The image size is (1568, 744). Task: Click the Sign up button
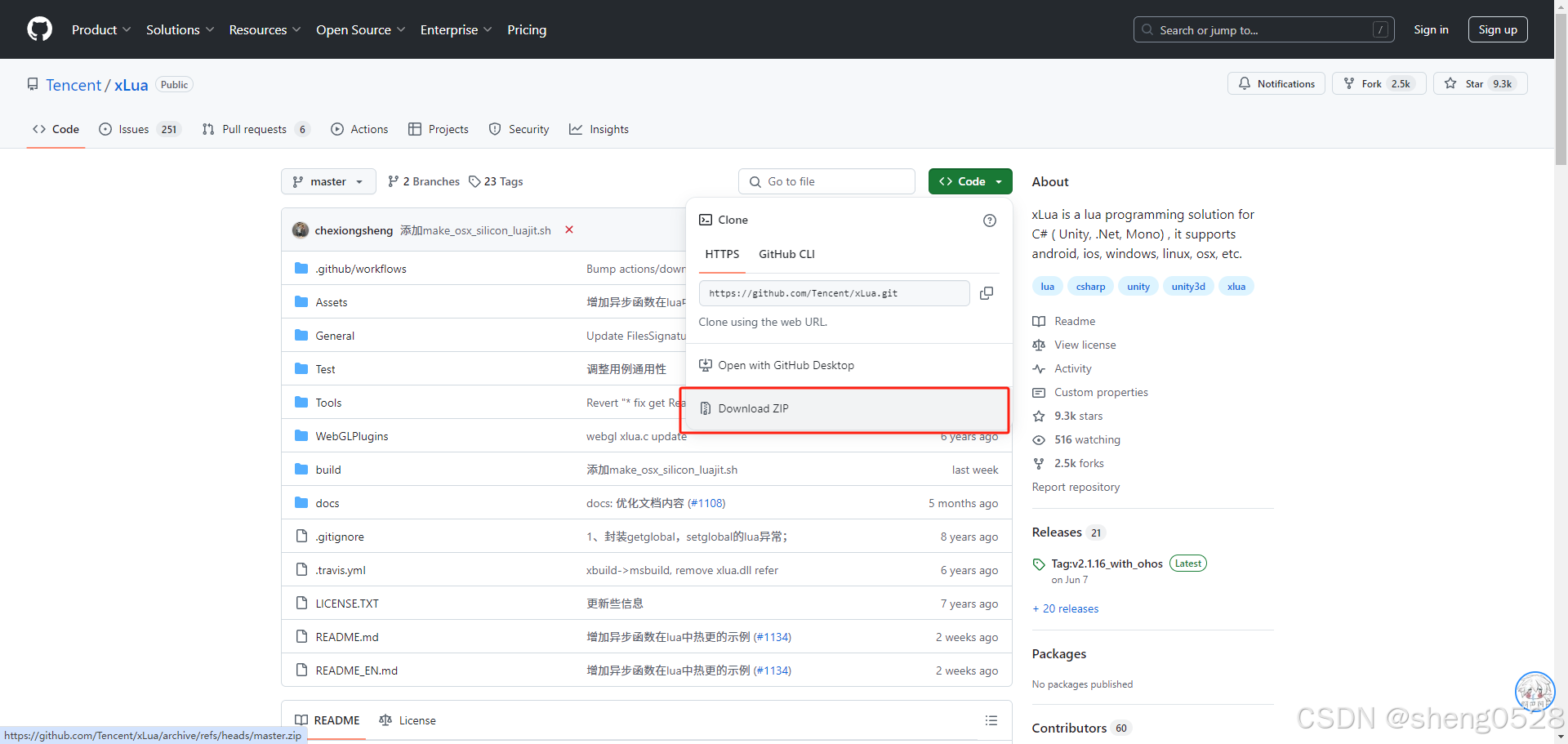pos(1498,29)
